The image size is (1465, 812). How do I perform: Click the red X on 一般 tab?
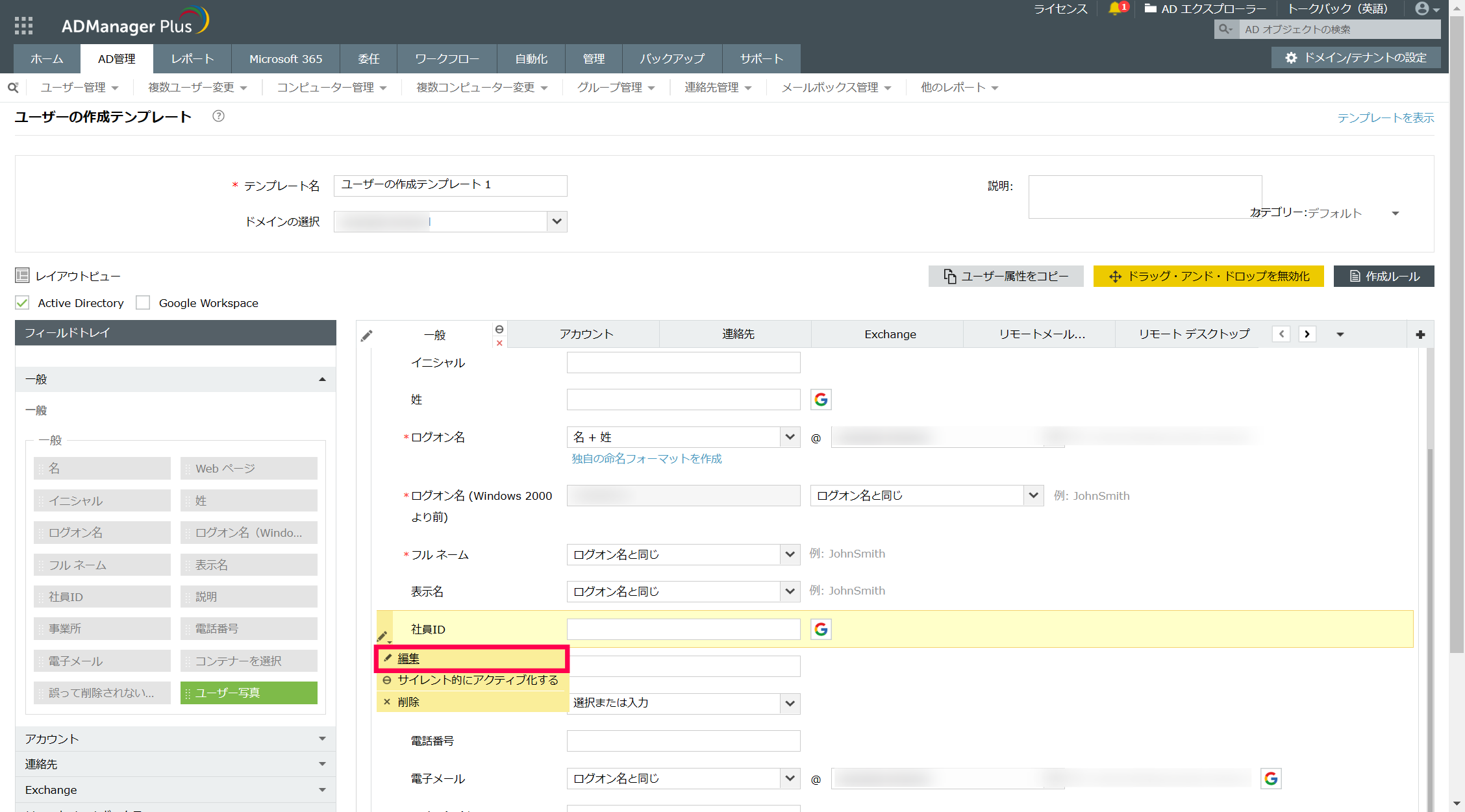[x=499, y=343]
